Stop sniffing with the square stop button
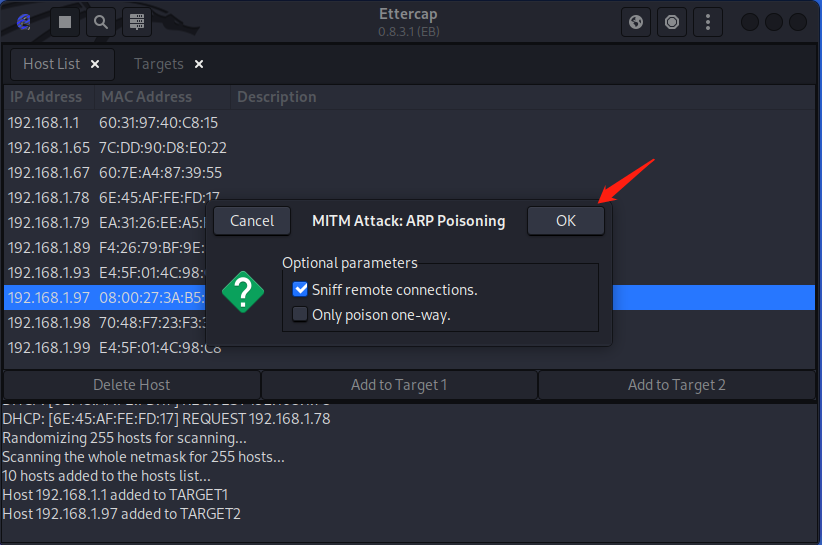The image size is (822, 545). tap(65, 22)
